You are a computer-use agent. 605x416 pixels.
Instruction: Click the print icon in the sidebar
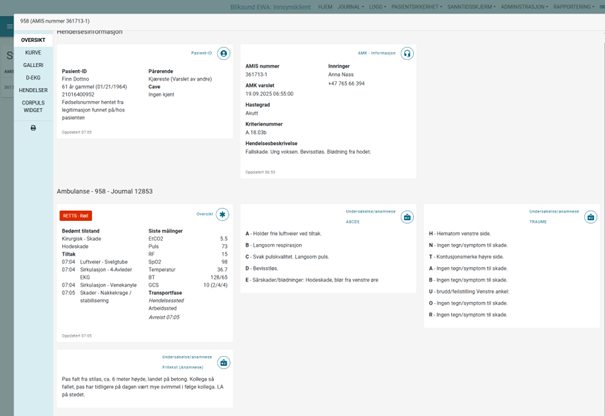pos(33,128)
